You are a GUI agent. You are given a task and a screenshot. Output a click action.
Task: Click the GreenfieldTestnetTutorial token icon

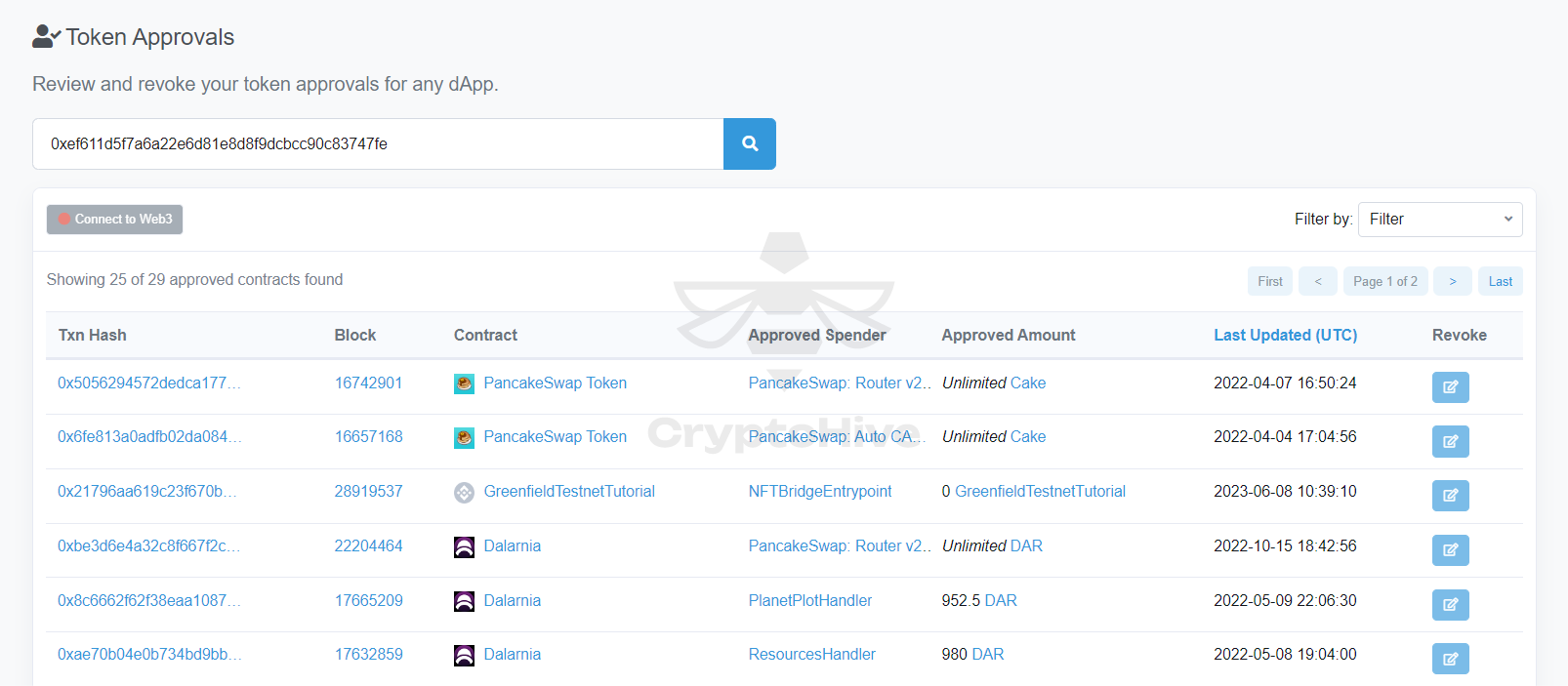pyautogui.click(x=464, y=493)
